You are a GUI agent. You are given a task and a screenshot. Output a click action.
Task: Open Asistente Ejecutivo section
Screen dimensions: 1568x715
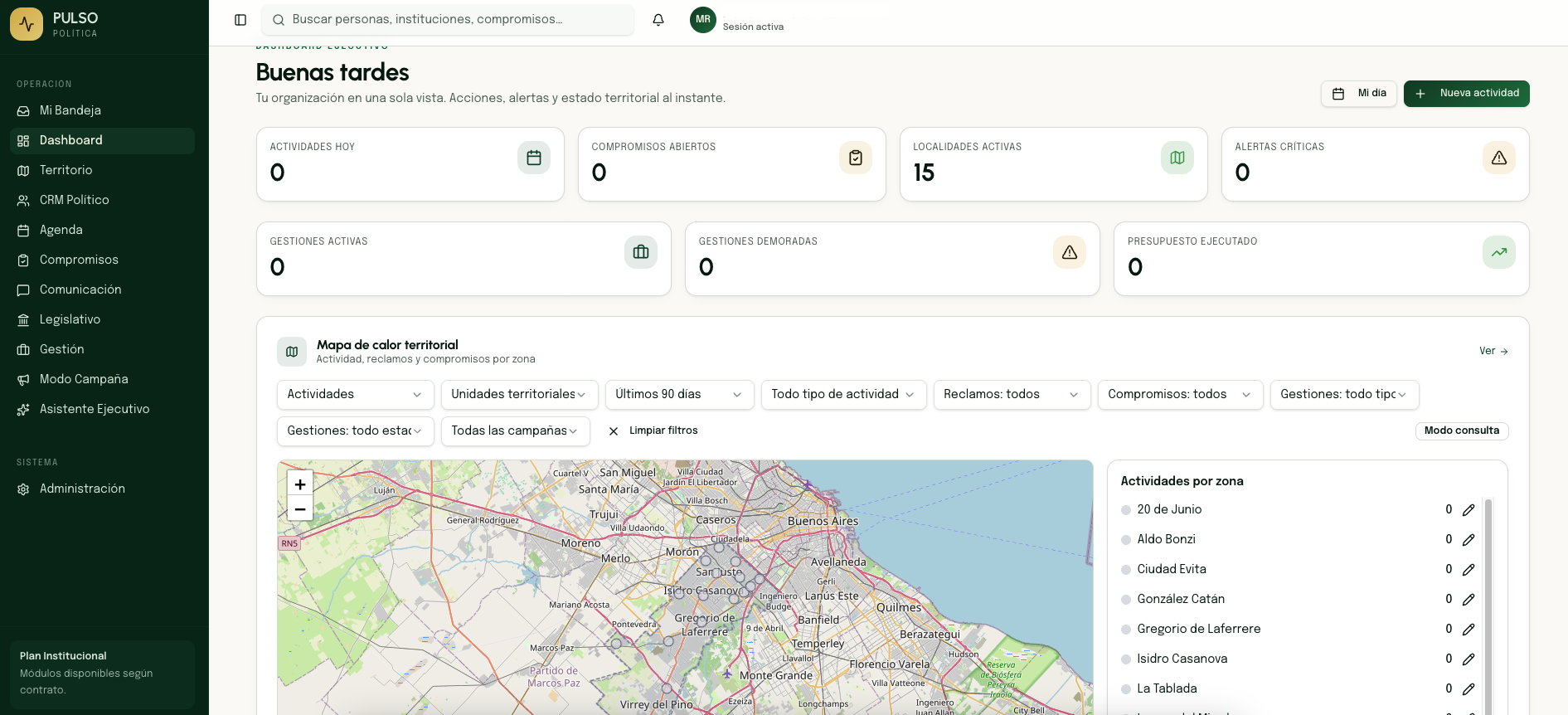tap(102, 410)
